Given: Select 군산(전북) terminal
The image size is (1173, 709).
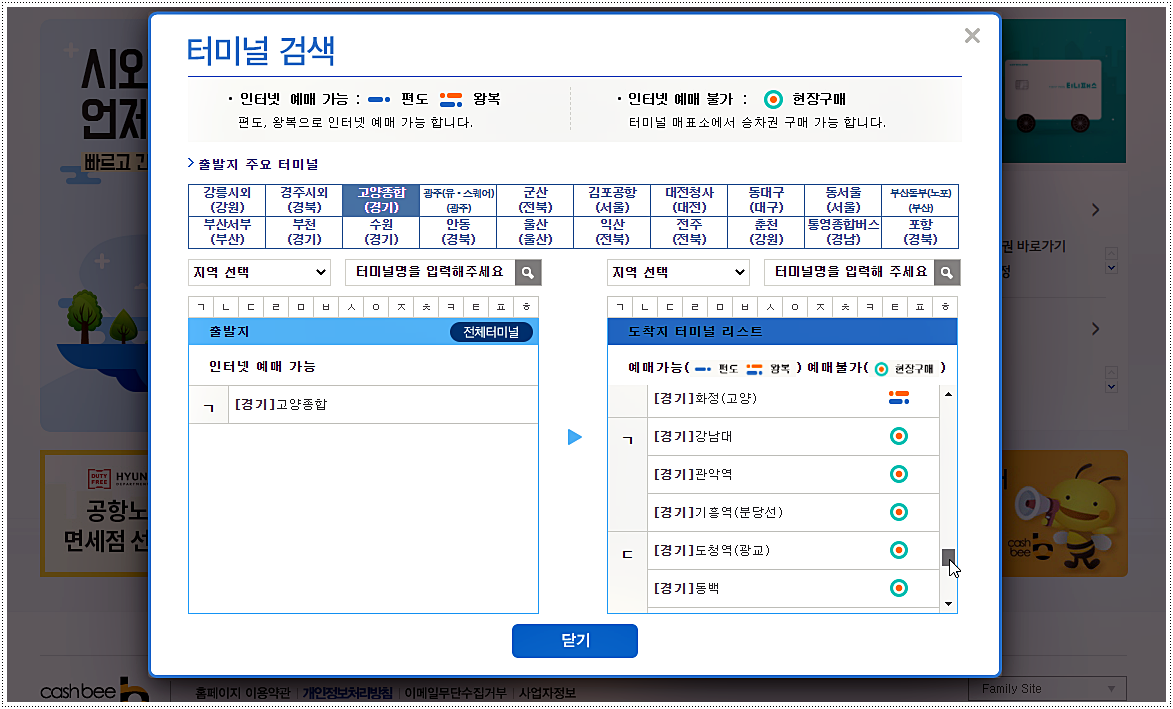Looking at the screenshot, I should coord(535,200).
